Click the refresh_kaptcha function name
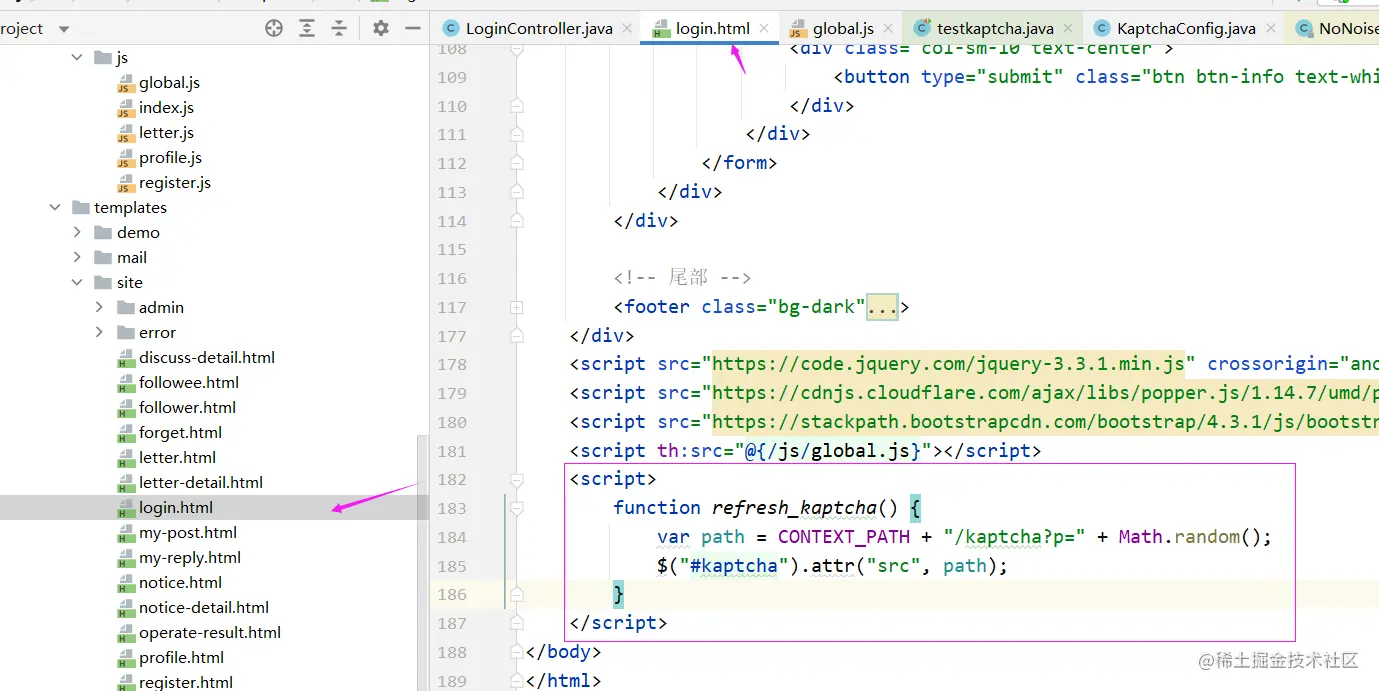 [795, 508]
